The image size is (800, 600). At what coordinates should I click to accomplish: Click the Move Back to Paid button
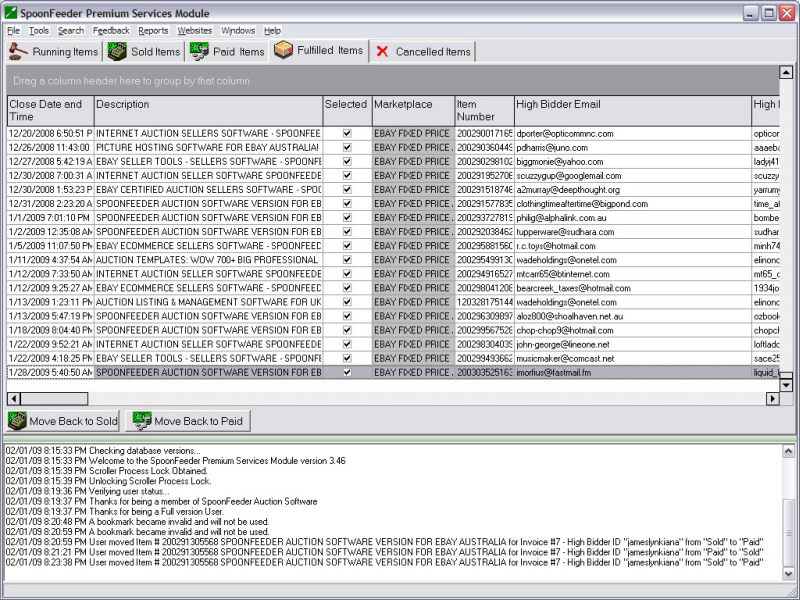point(189,421)
